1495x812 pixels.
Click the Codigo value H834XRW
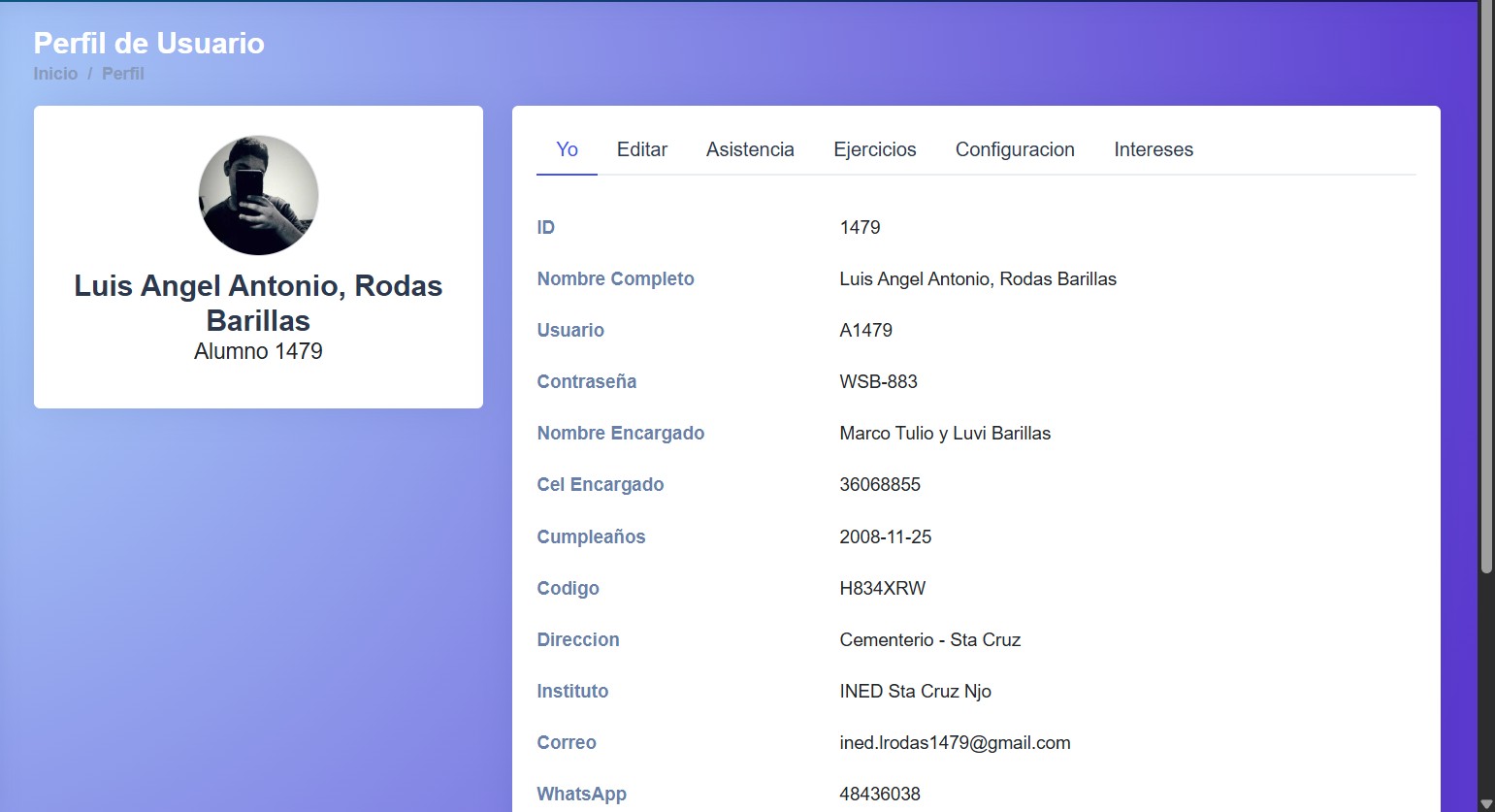tap(882, 588)
